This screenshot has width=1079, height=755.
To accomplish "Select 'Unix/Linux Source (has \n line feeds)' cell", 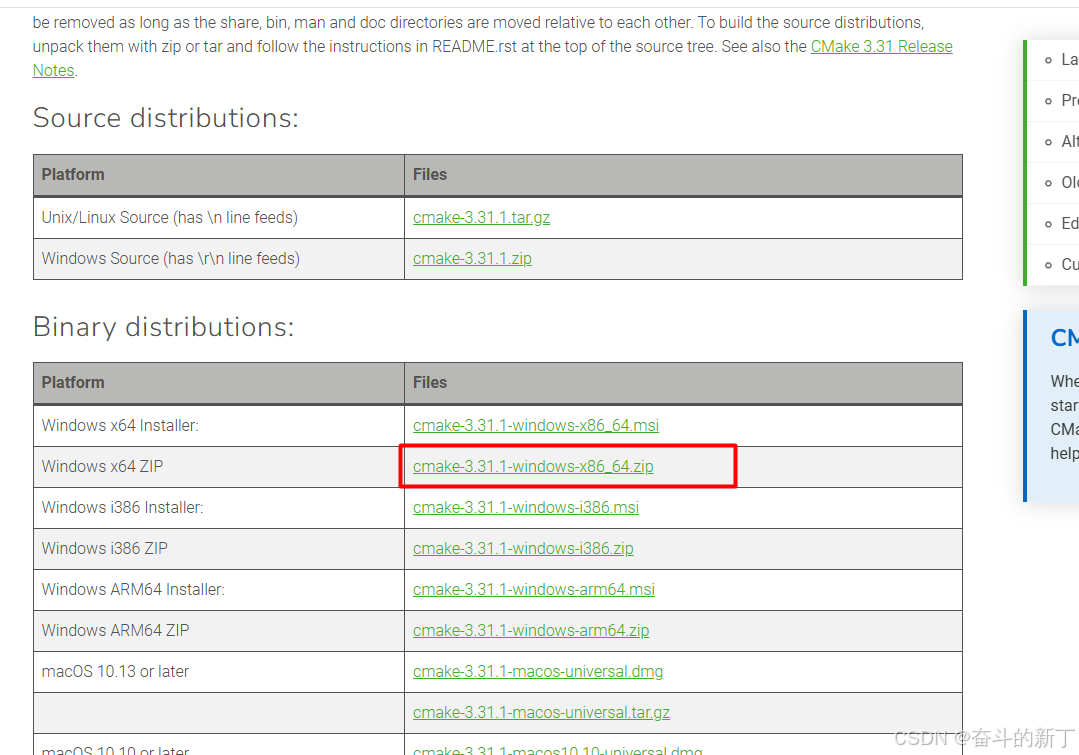I will (x=219, y=217).
